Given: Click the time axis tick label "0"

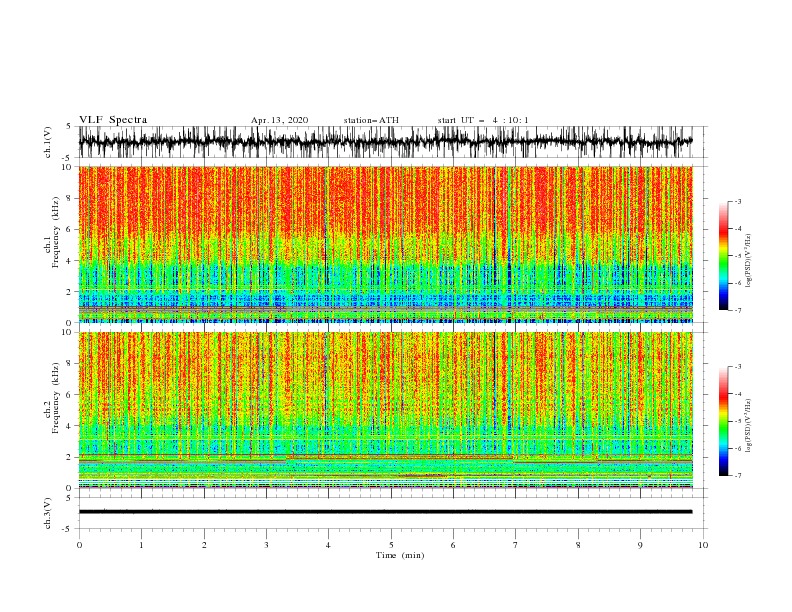Looking at the screenshot, I should pos(79,545).
